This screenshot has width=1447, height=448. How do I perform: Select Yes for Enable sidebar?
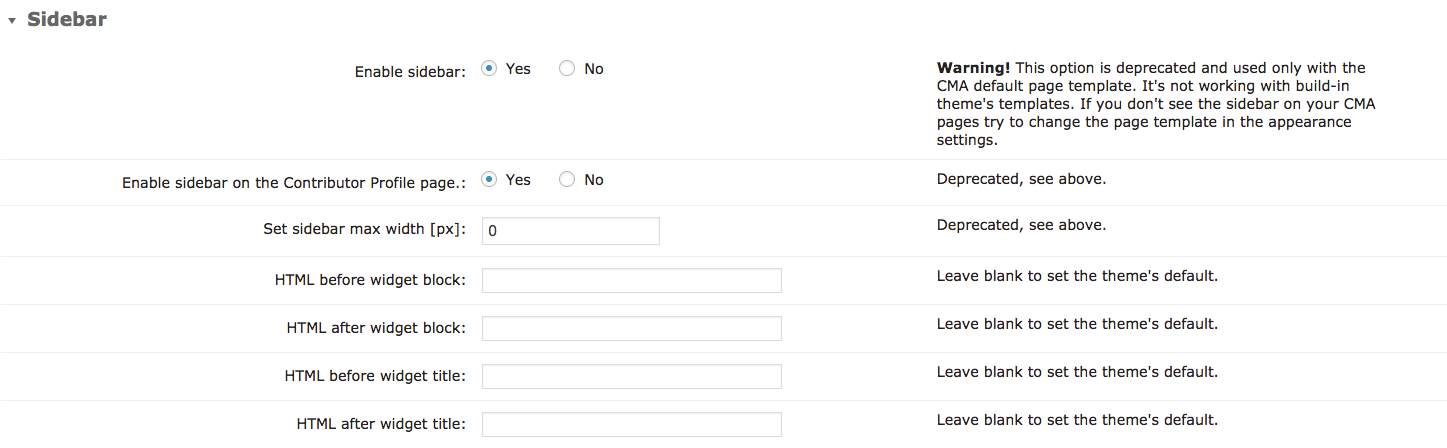point(490,69)
